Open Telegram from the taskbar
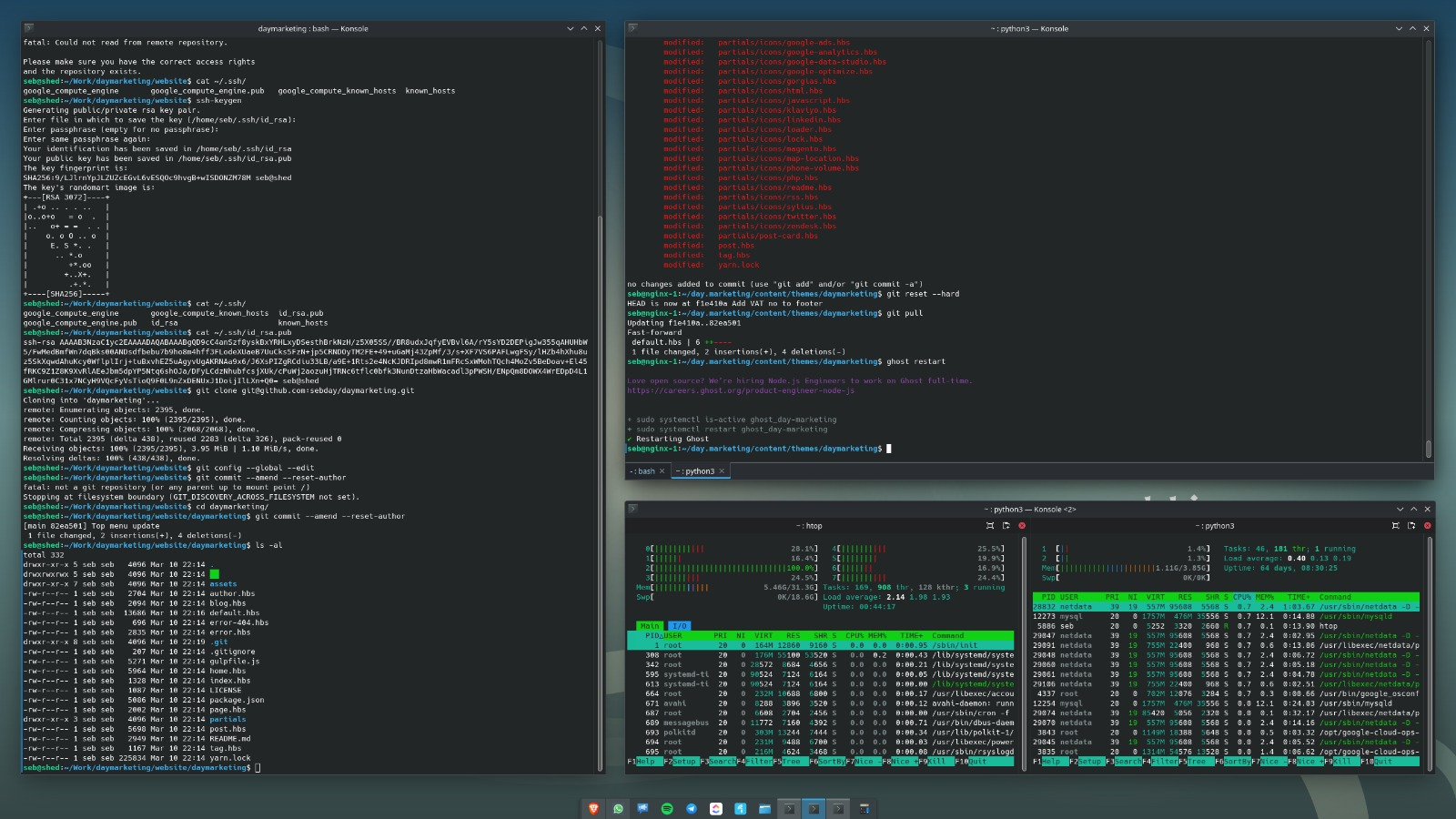 pyautogui.click(x=692, y=808)
